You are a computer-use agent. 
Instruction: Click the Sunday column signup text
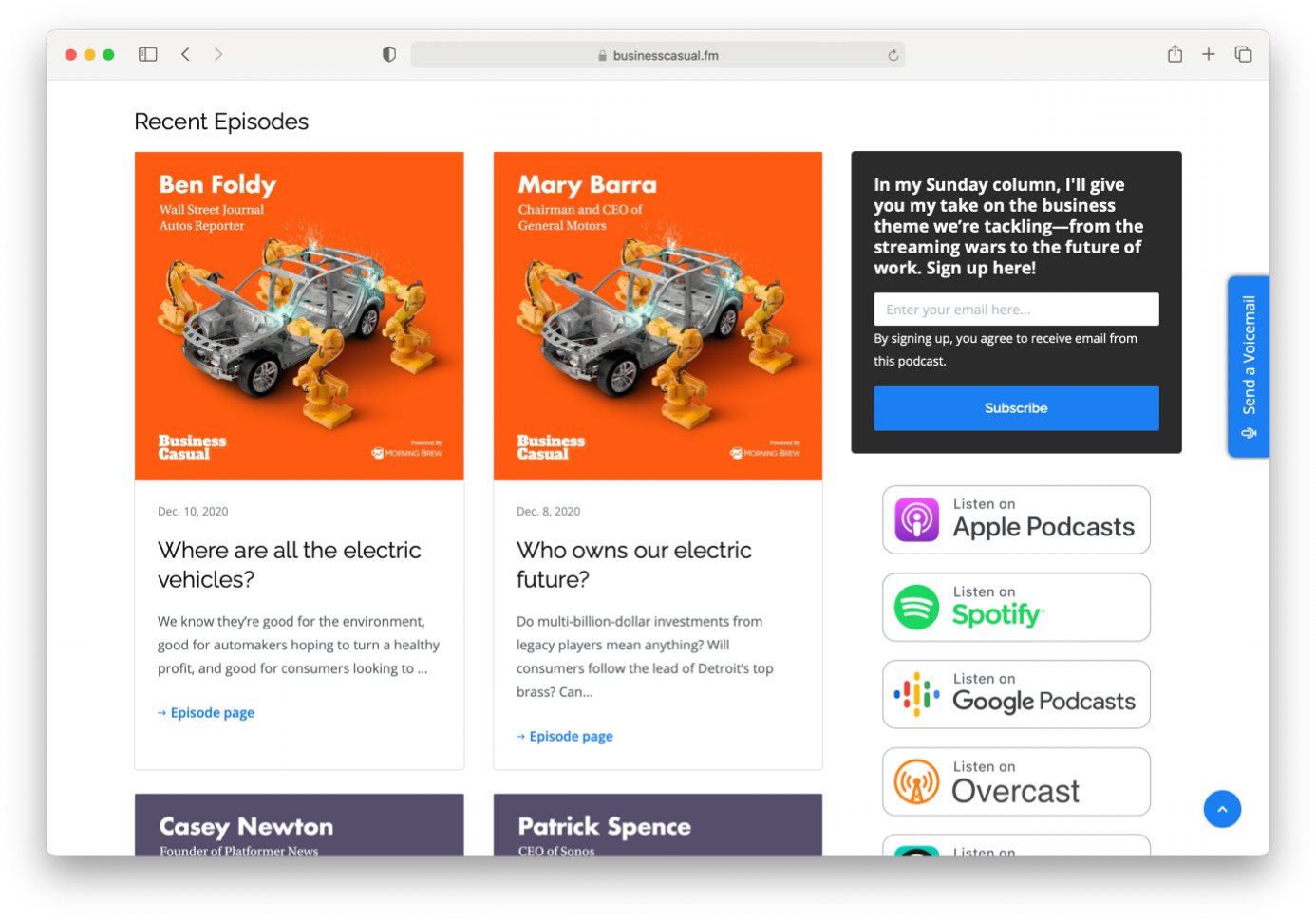point(1008,226)
